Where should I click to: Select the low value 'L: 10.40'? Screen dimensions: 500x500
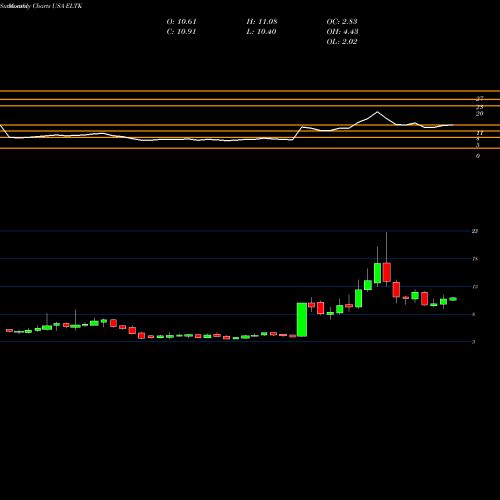pyautogui.click(x=262, y=31)
